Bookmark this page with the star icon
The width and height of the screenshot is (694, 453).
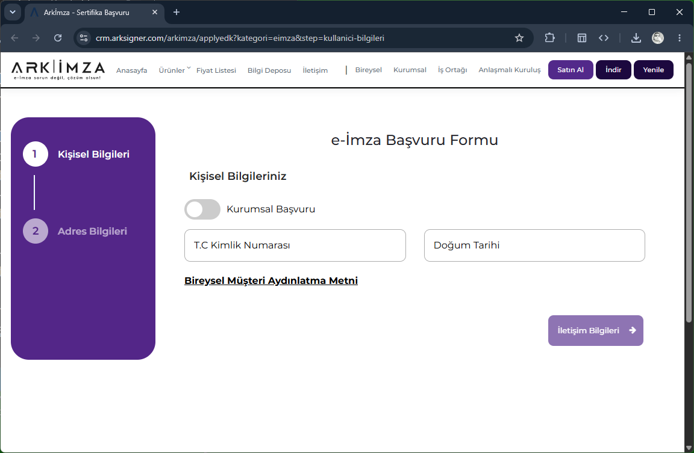click(x=519, y=38)
